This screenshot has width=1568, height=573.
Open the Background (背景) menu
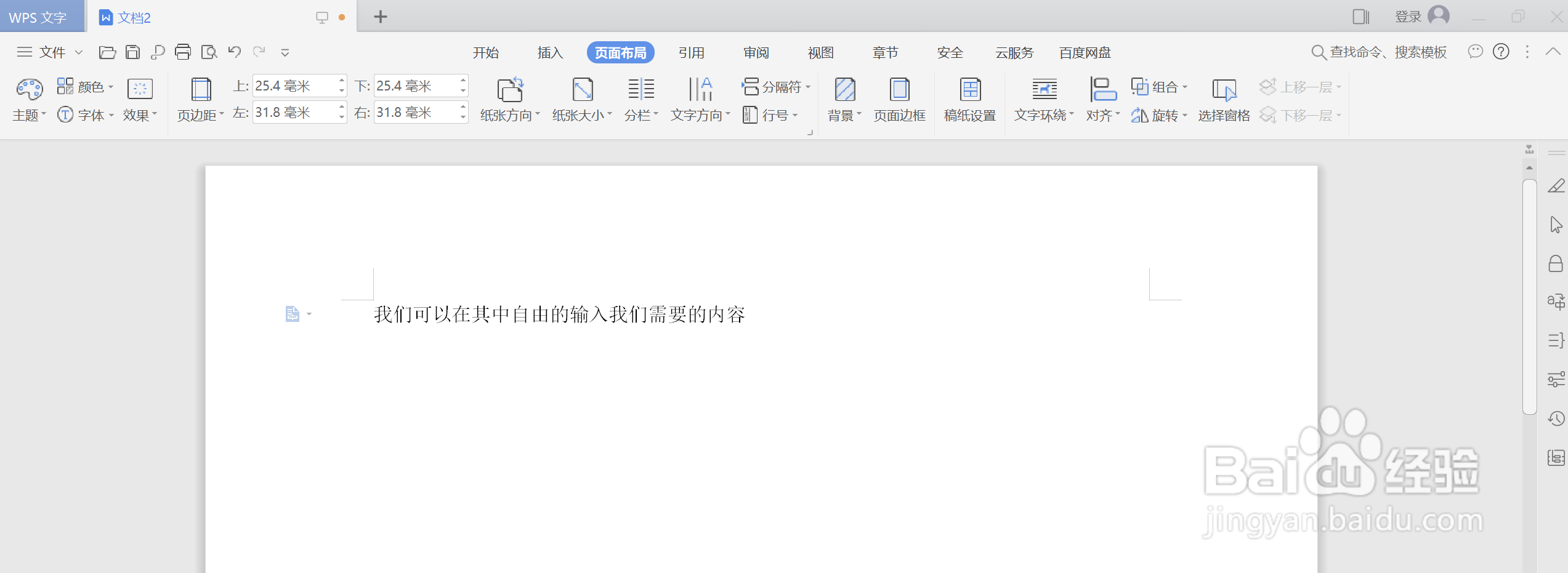(844, 100)
